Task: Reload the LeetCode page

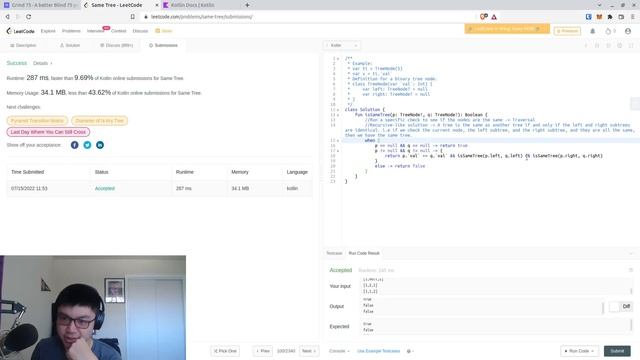Action: coord(29,17)
